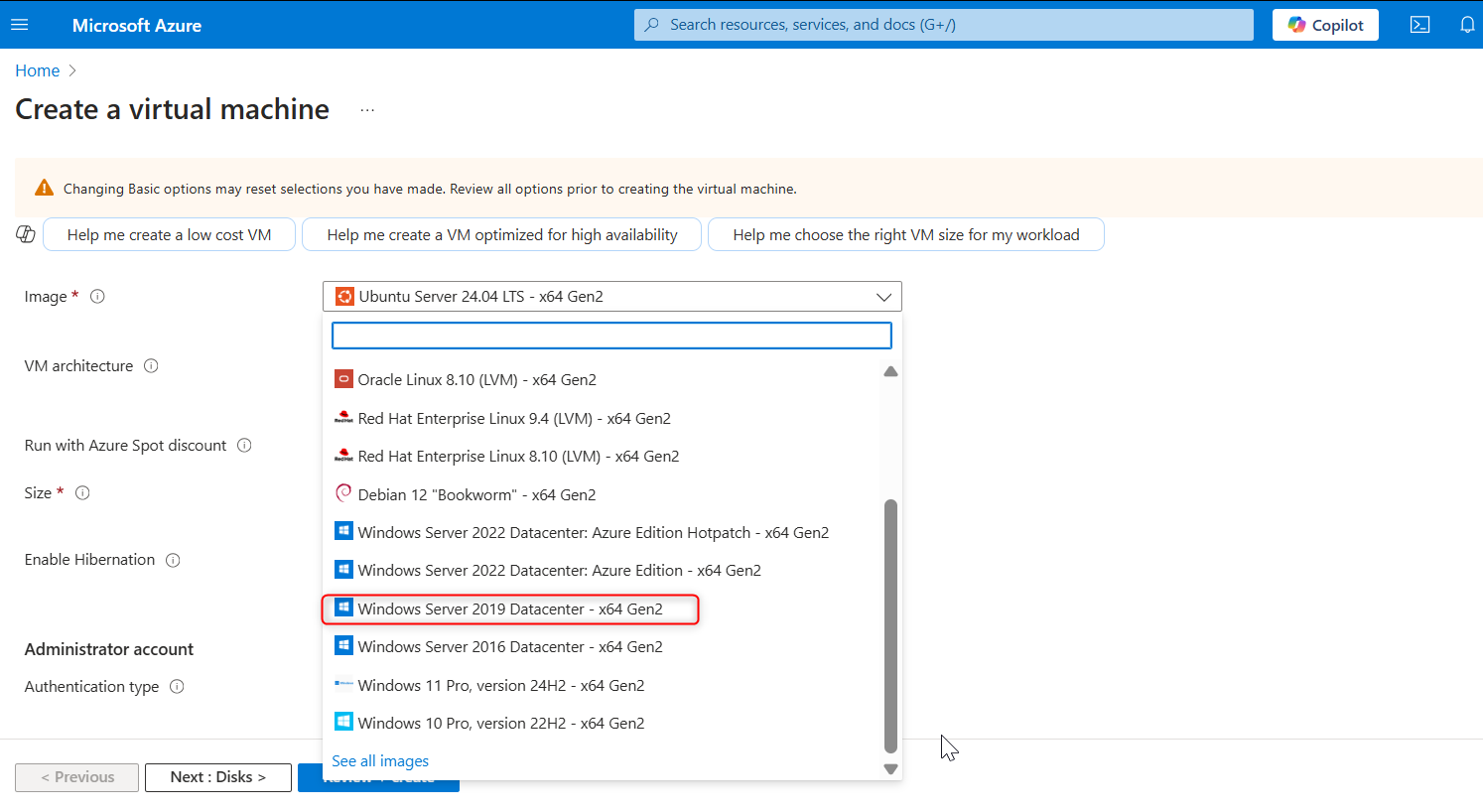Screen dimensions: 1483x812
Task: Click Help me create VM for high availability
Action: 502,234
